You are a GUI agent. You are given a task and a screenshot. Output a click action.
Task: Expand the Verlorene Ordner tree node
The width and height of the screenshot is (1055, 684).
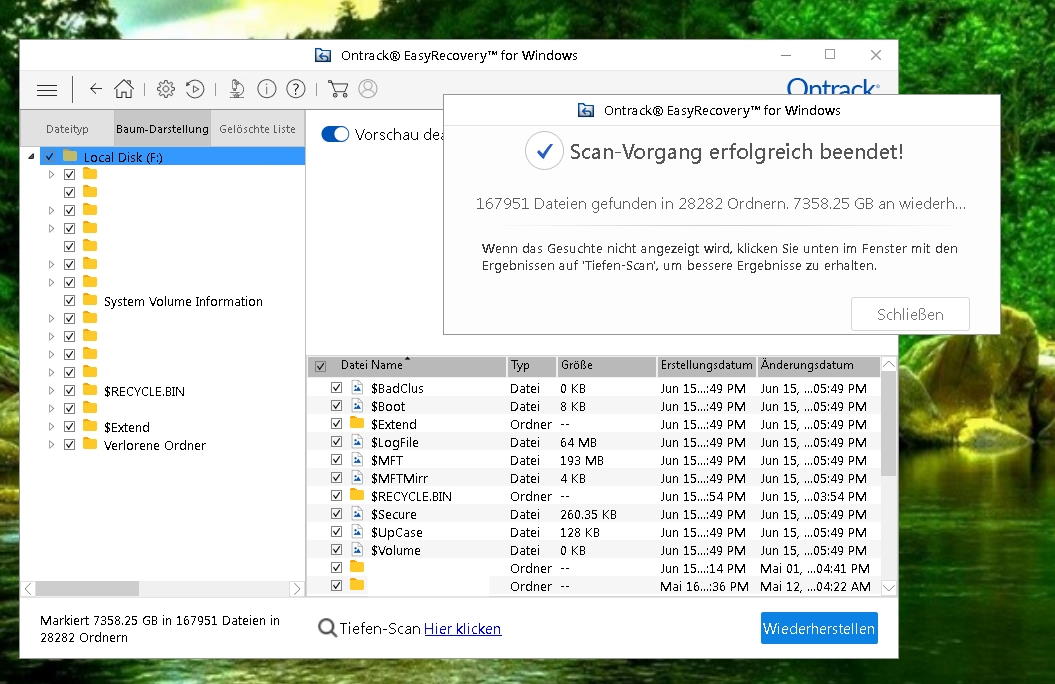coord(51,445)
